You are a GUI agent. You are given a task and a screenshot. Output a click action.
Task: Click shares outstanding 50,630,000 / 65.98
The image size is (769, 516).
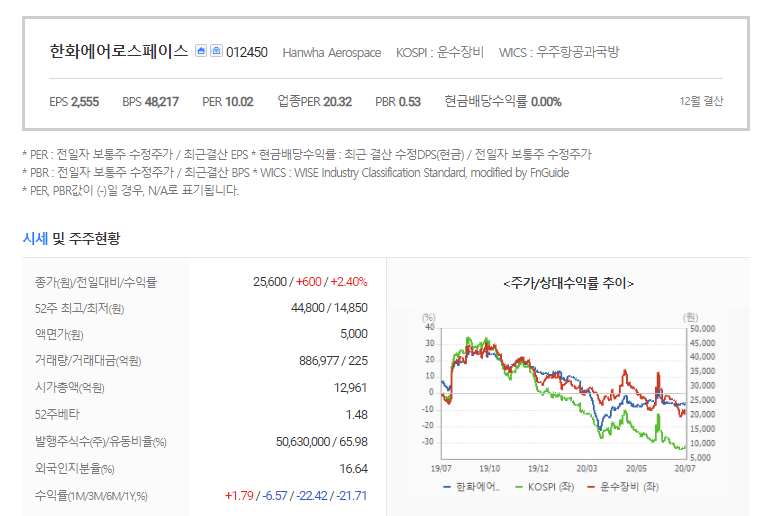pyautogui.click(x=322, y=441)
